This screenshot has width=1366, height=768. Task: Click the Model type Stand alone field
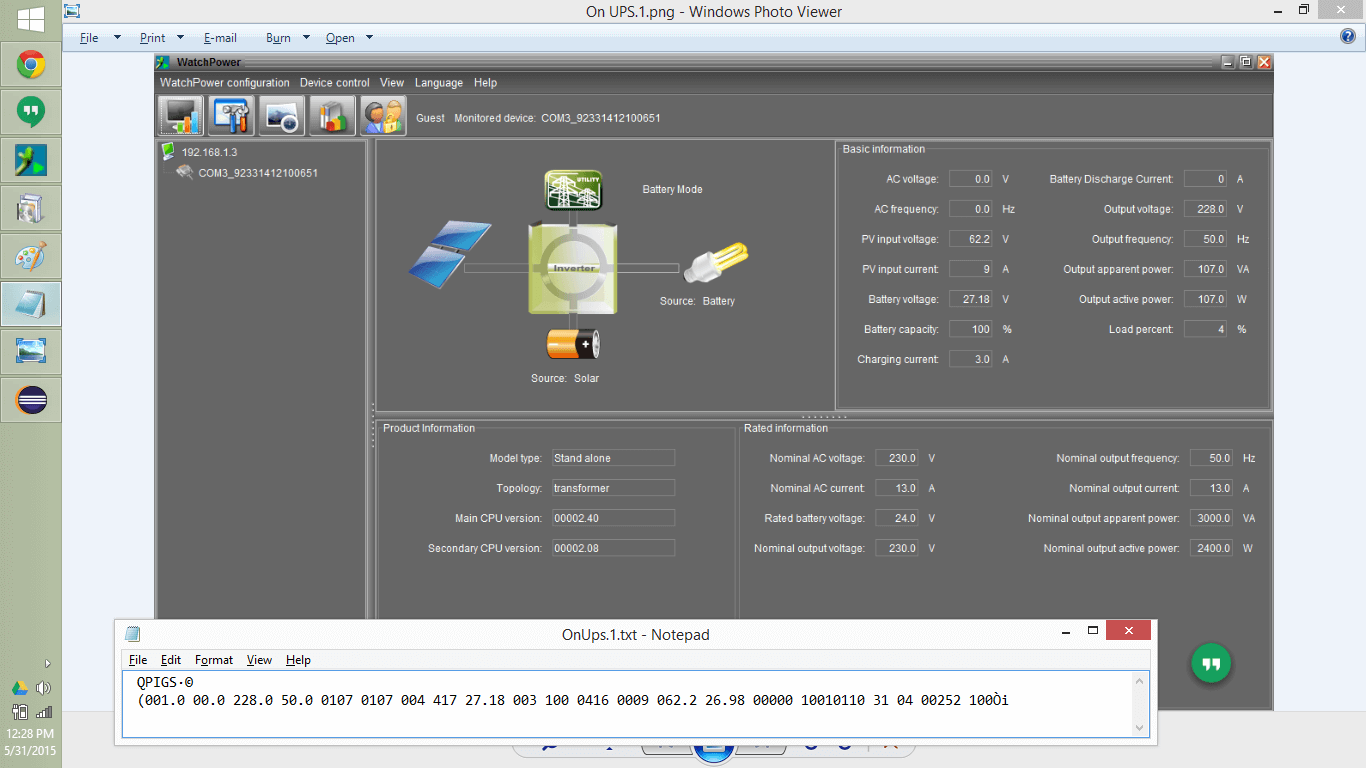[614, 458]
